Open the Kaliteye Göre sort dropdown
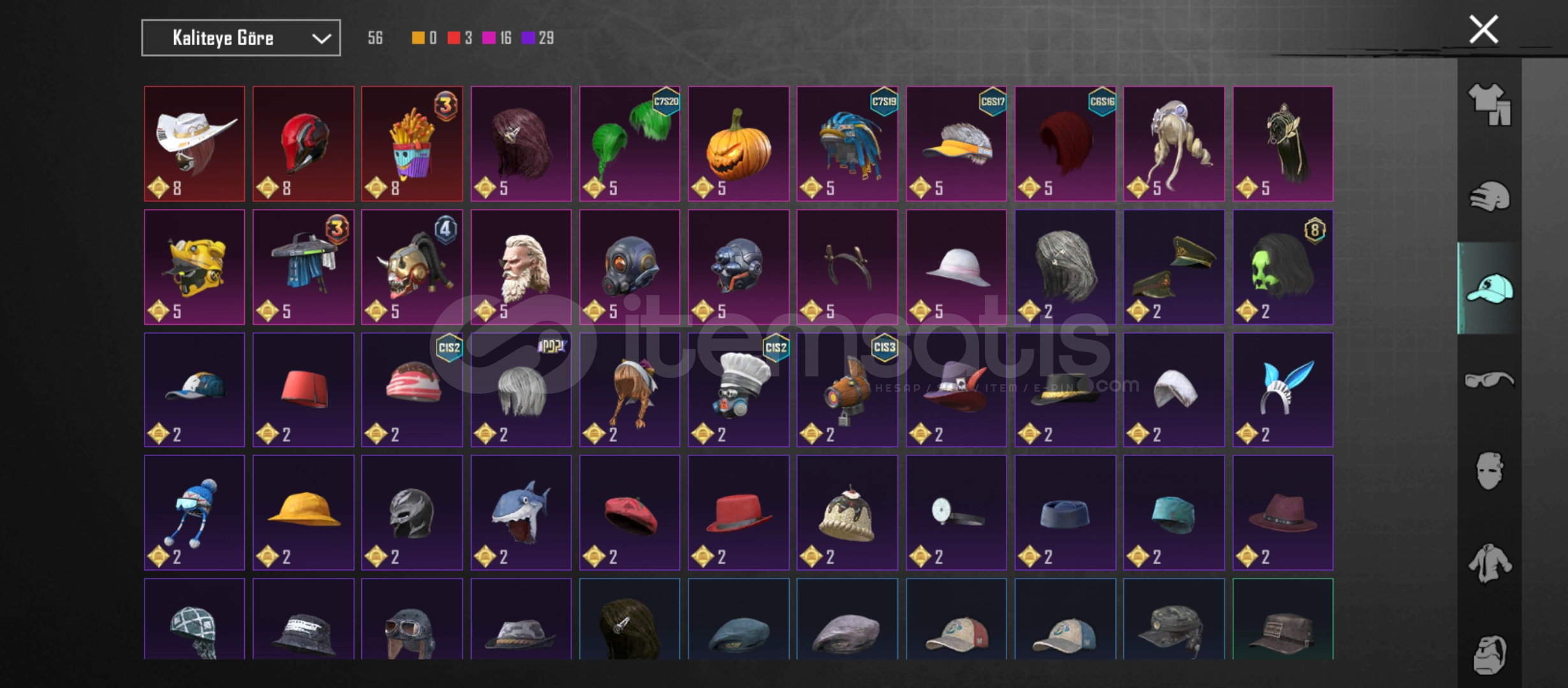The width and height of the screenshot is (1568, 688). pyautogui.click(x=241, y=38)
